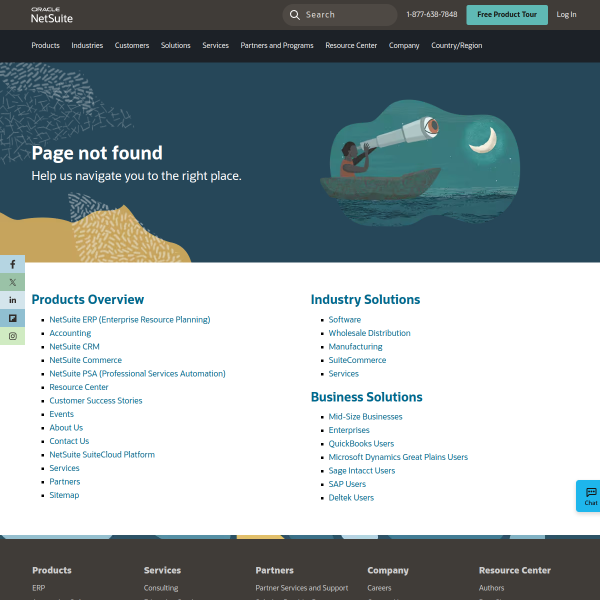Open the Authors footer link

click(x=491, y=588)
